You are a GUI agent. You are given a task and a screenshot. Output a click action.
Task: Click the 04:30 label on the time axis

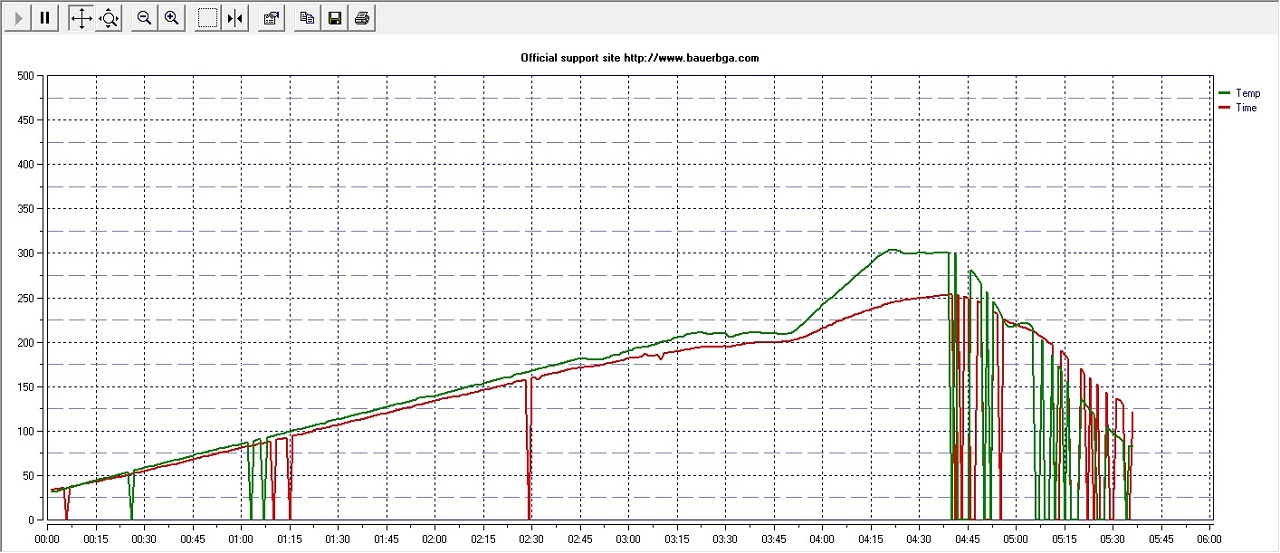click(x=919, y=538)
